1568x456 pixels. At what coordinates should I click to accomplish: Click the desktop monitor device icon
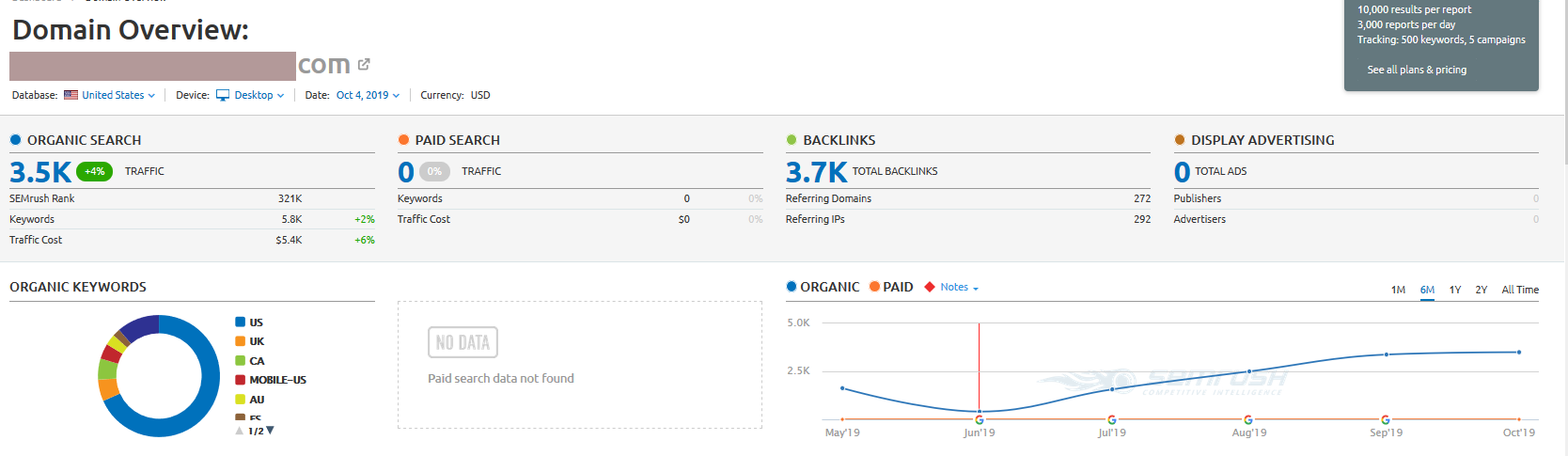(223, 95)
